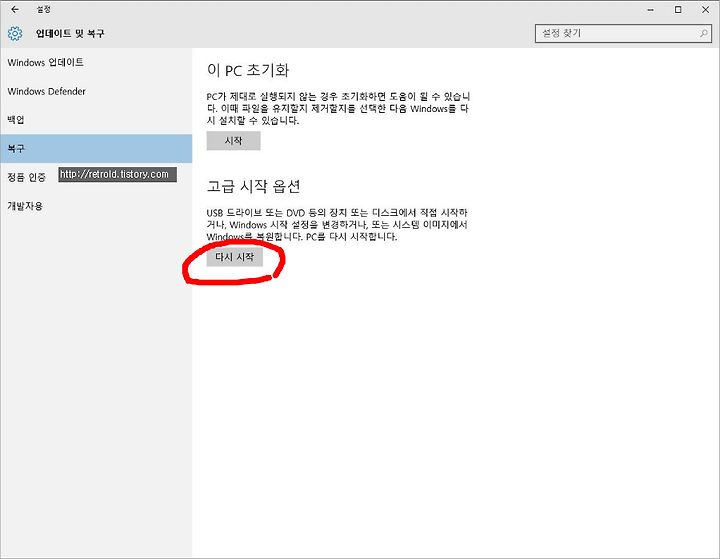Go back with the arrow icon
This screenshot has height=559, width=720.
tap(15, 9)
